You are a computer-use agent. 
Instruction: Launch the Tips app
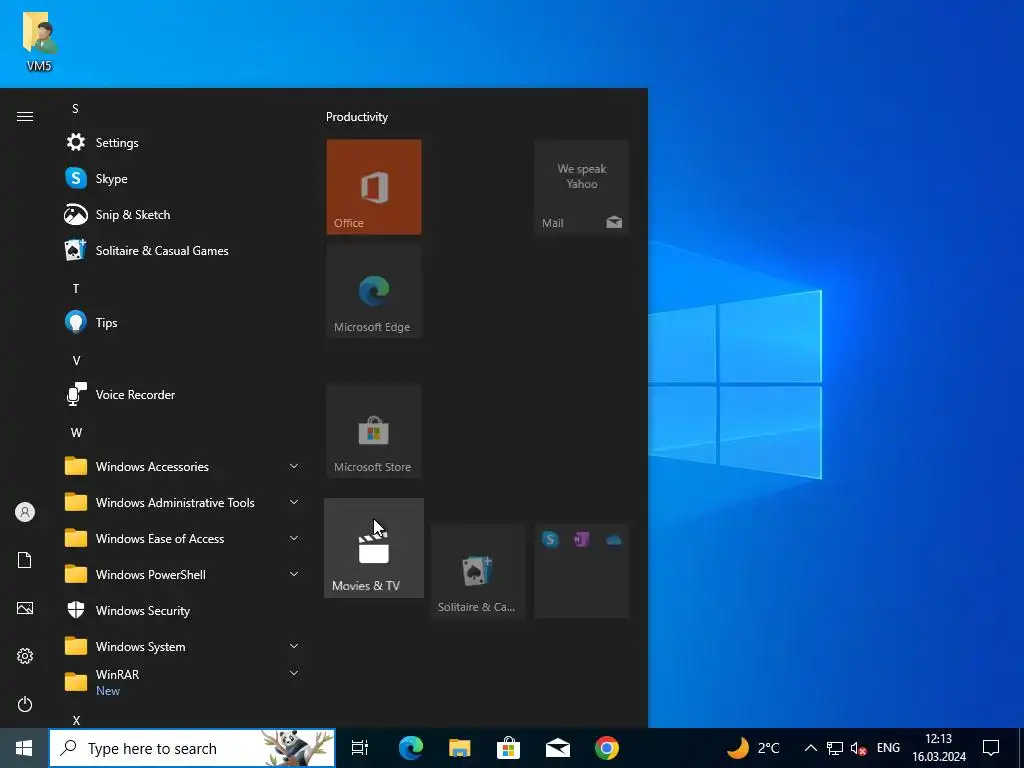coord(183,322)
